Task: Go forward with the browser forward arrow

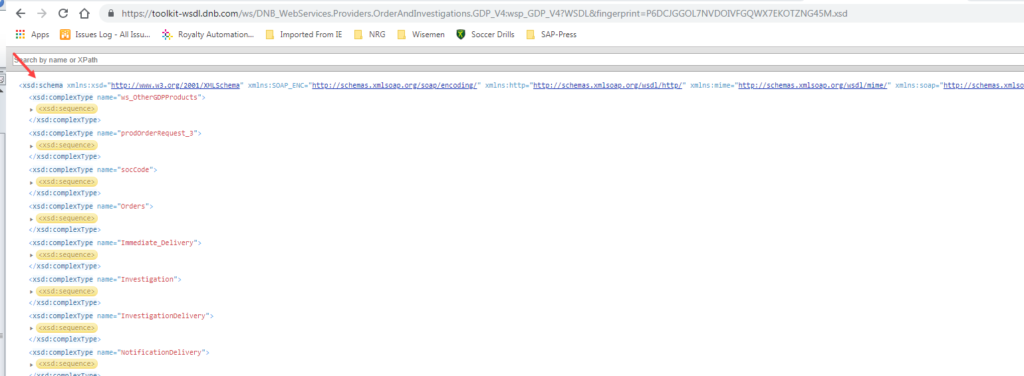Action: point(42,13)
